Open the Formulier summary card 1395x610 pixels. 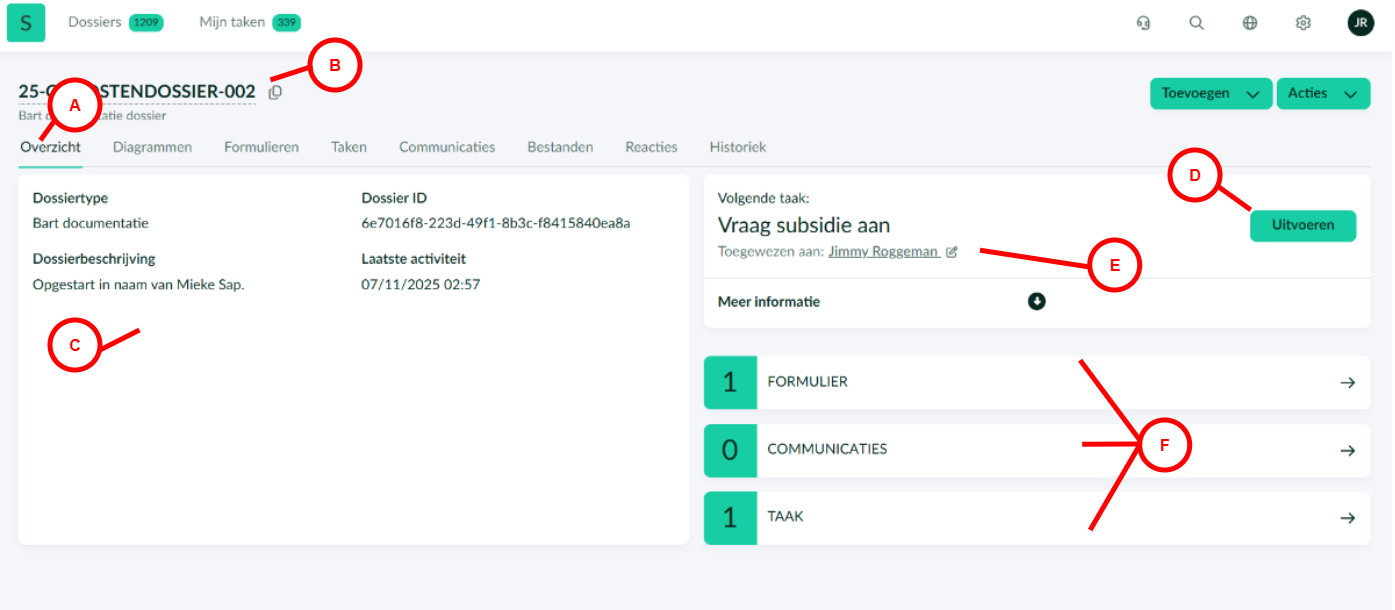tap(1036, 382)
